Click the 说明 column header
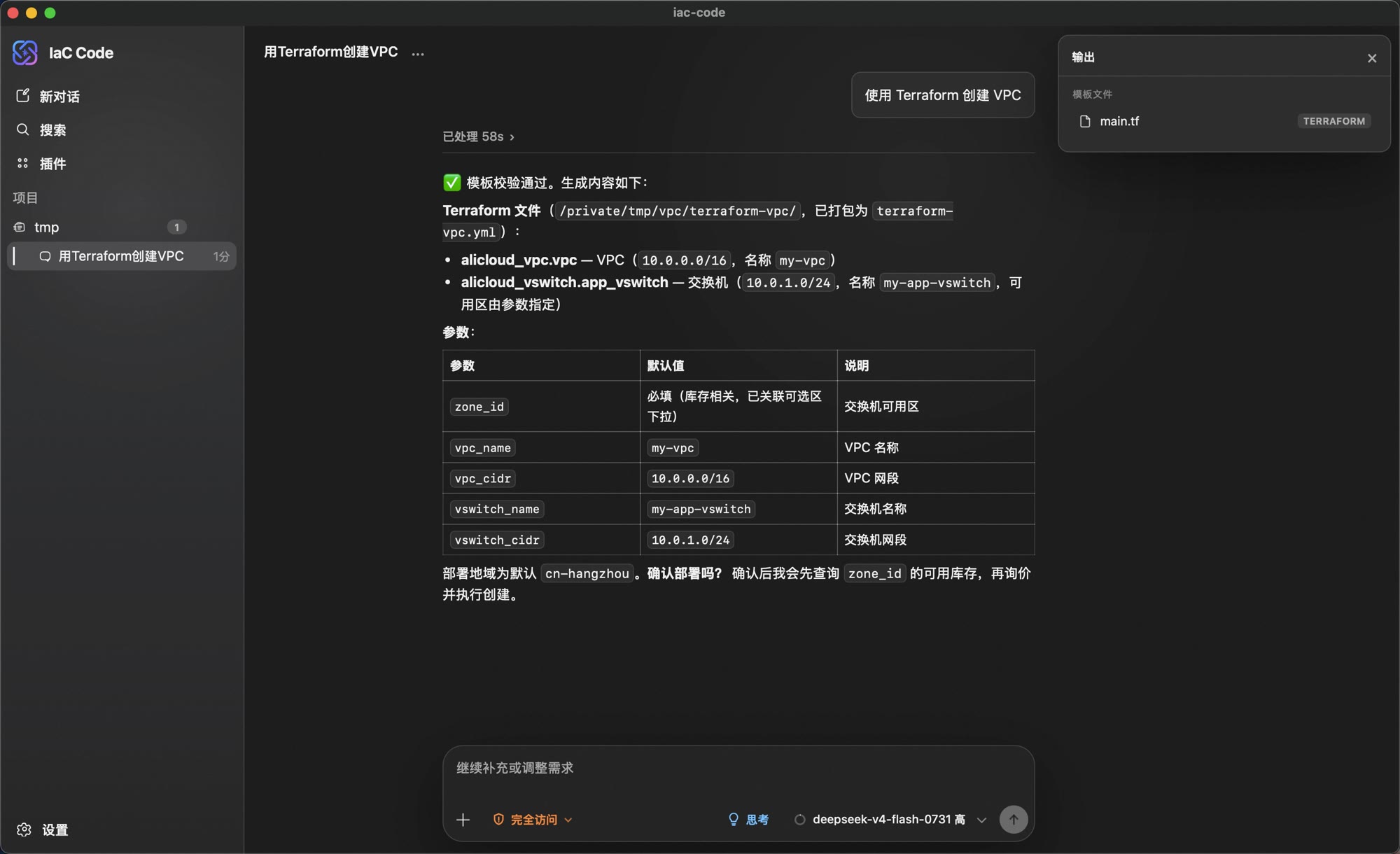1400x854 pixels. click(x=935, y=365)
